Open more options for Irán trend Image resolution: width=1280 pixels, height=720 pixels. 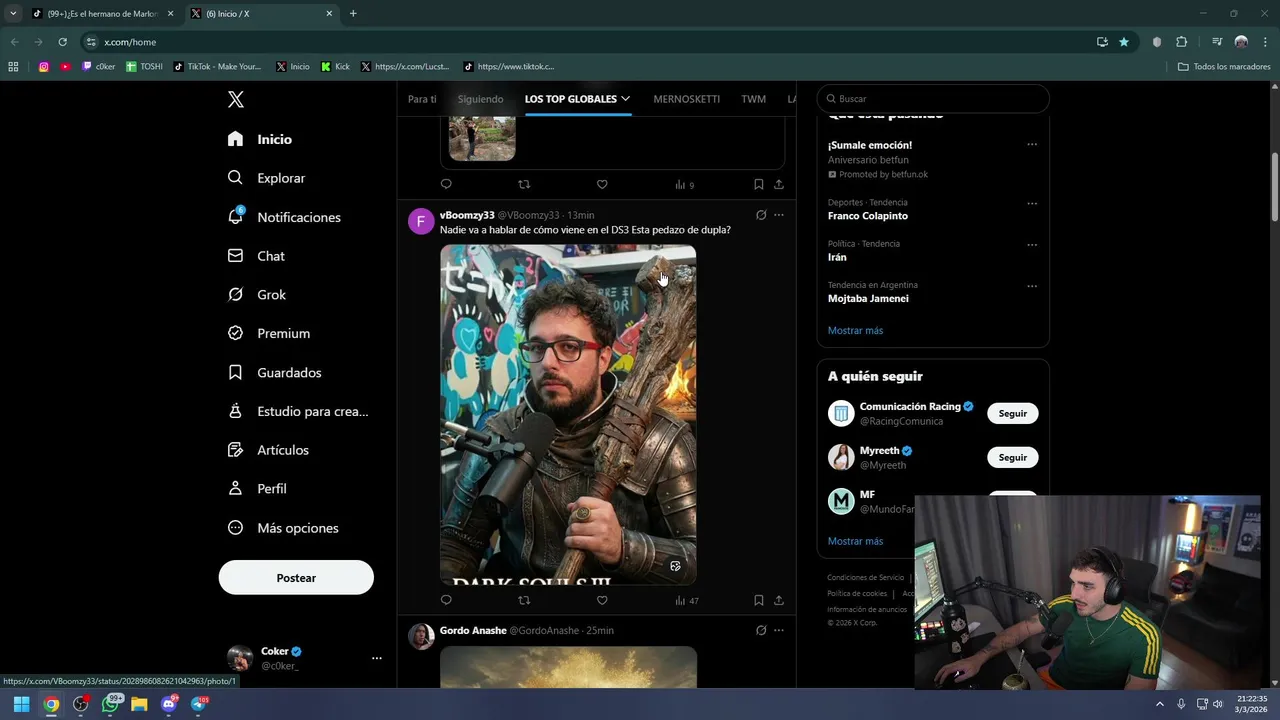1032,244
